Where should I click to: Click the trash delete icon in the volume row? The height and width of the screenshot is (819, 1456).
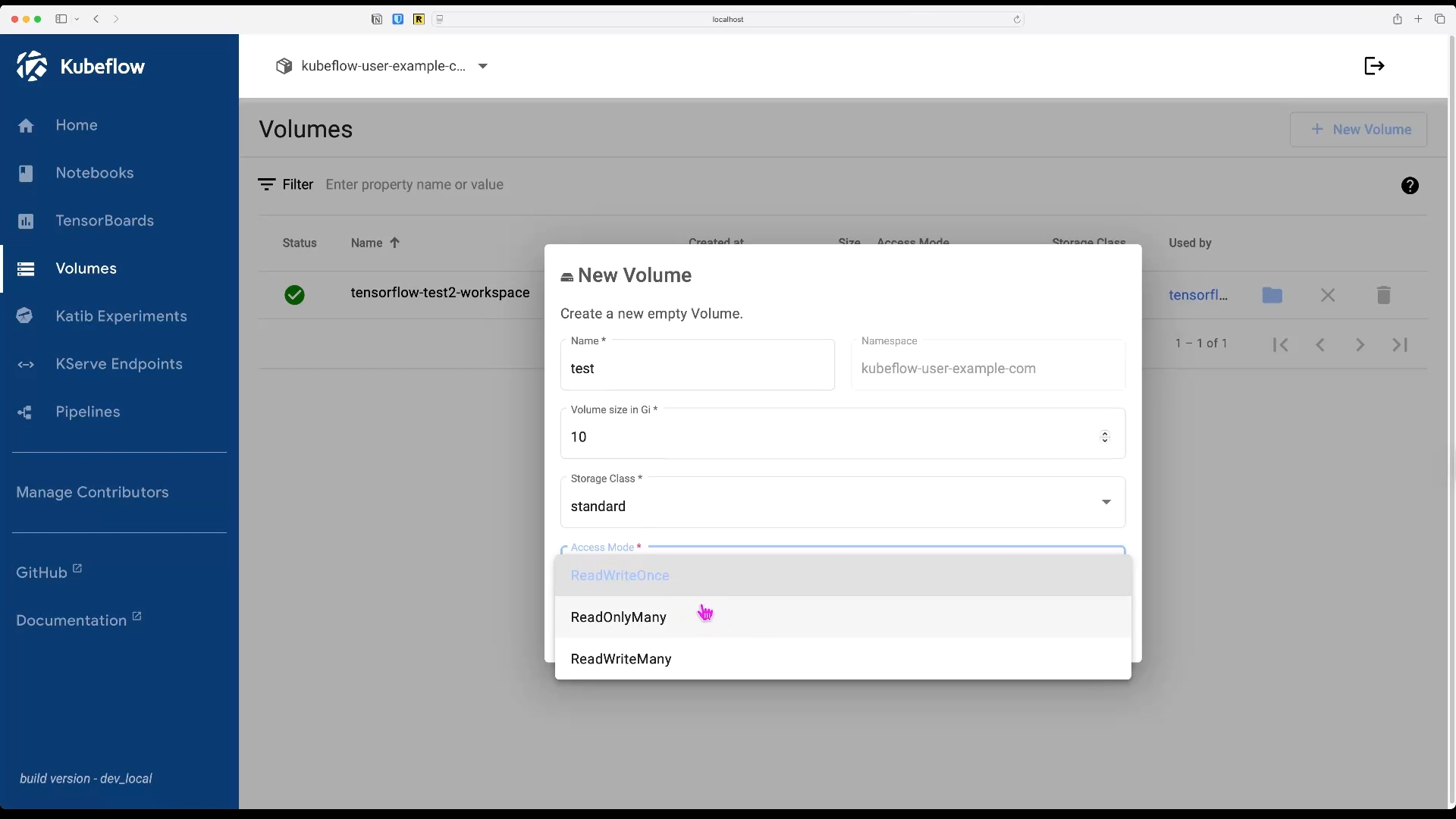tap(1383, 295)
